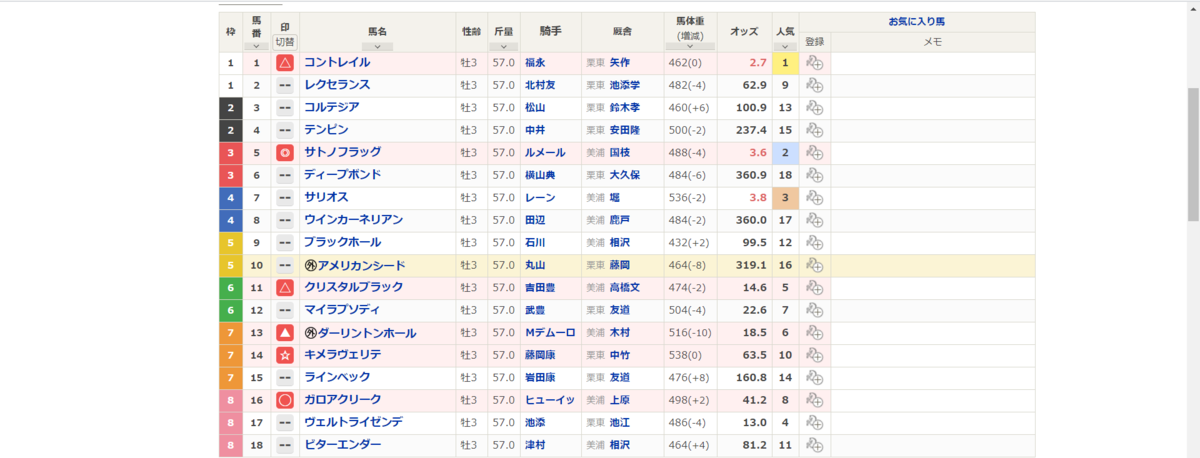The width and height of the screenshot is (1200, 458).
Task: Add アメリカンシード to favorites
Action: pos(814,266)
